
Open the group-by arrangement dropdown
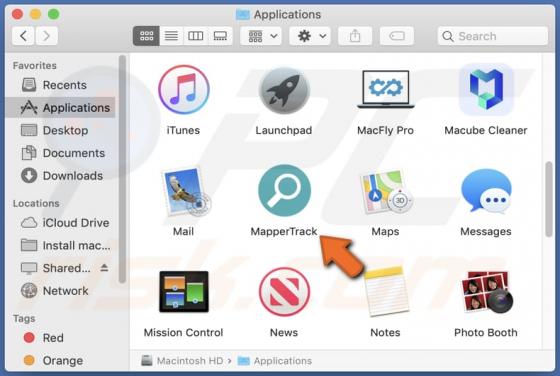[261, 36]
